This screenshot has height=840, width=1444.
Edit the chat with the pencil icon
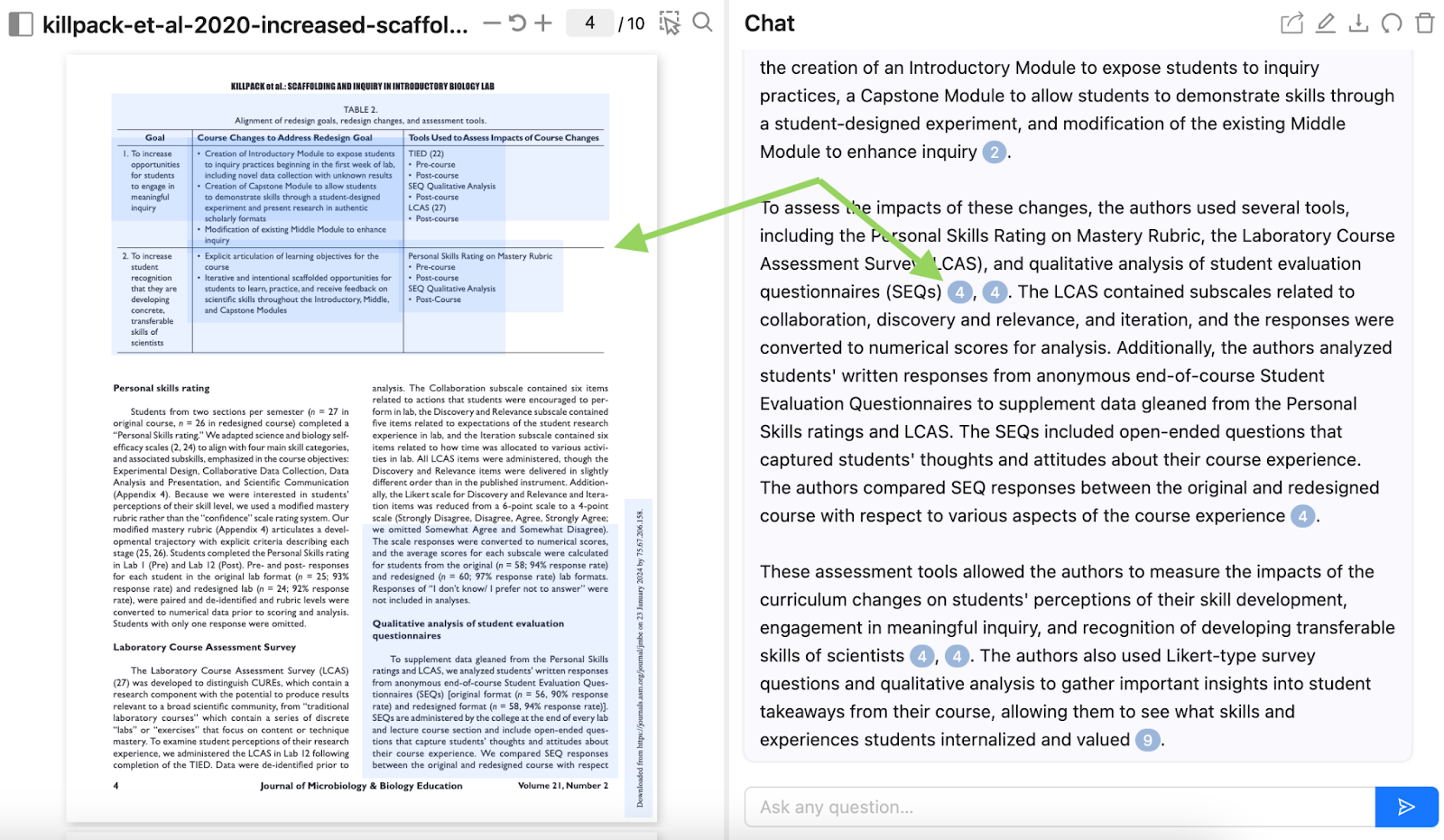coord(1325,23)
